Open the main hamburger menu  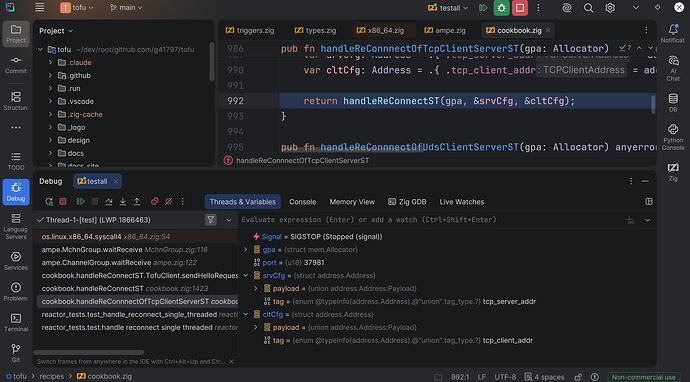(x=40, y=7)
